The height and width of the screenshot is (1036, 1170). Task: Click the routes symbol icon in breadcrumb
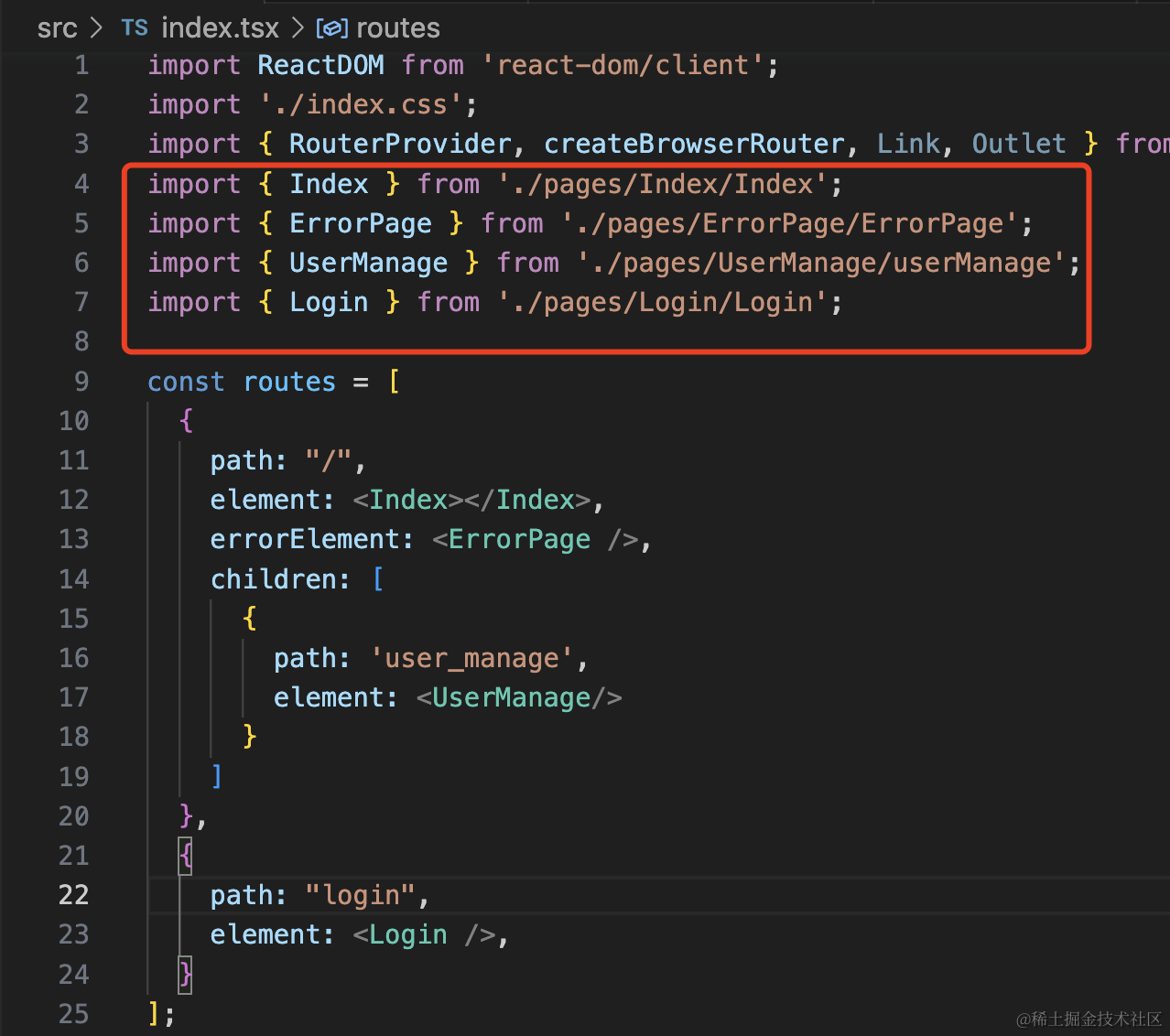330,28
